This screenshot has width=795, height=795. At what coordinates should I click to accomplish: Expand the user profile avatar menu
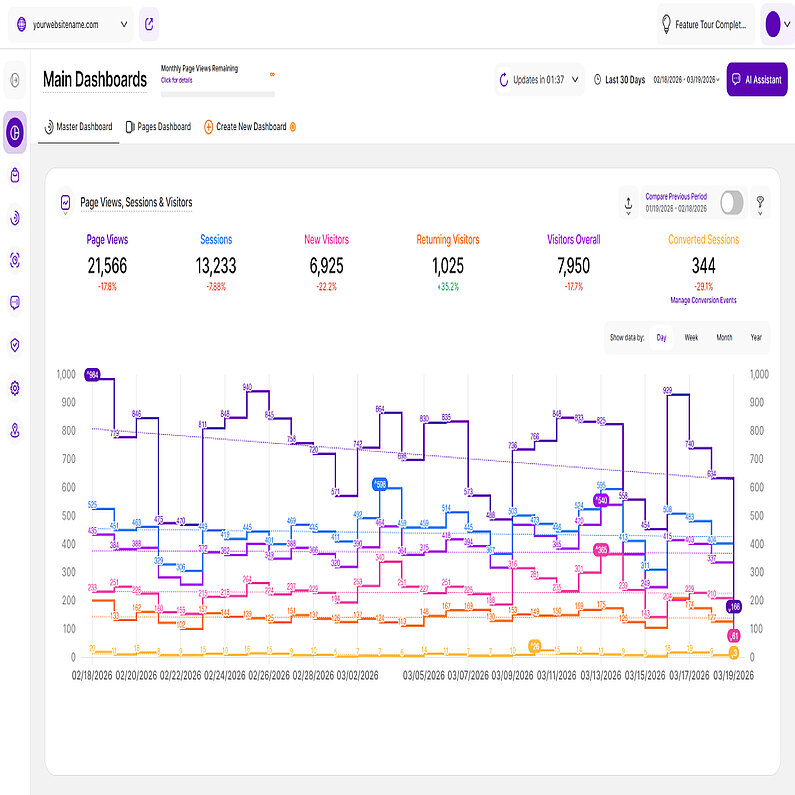777,24
